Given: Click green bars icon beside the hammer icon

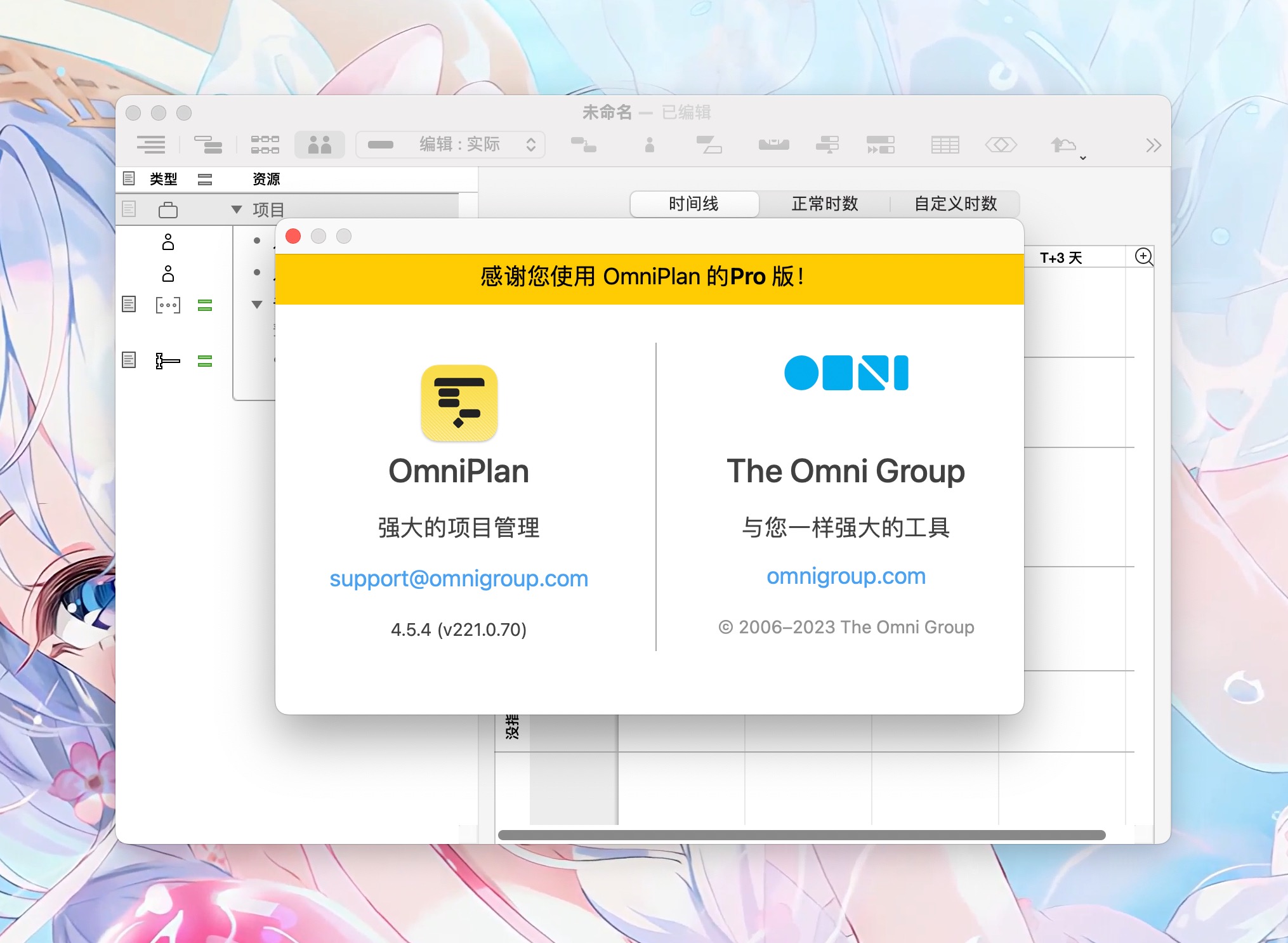Looking at the screenshot, I should [204, 362].
